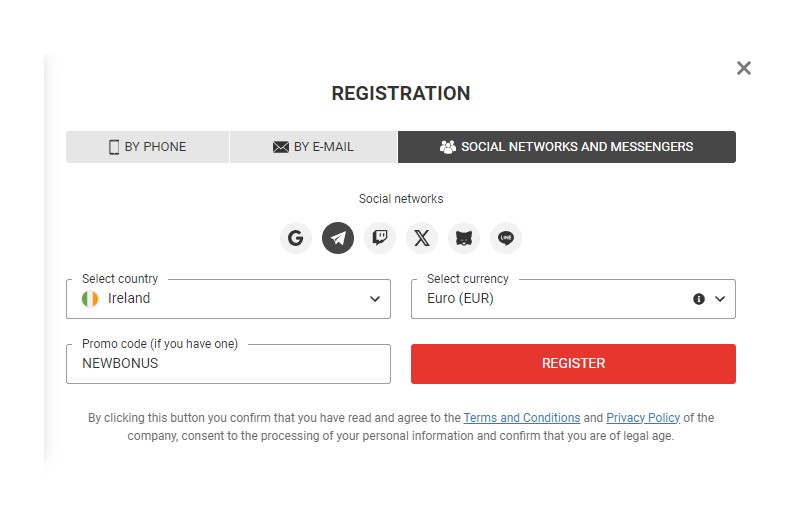Sign up with the Google icon
This screenshot has width=800, height=530.
[x=296, y=238]
